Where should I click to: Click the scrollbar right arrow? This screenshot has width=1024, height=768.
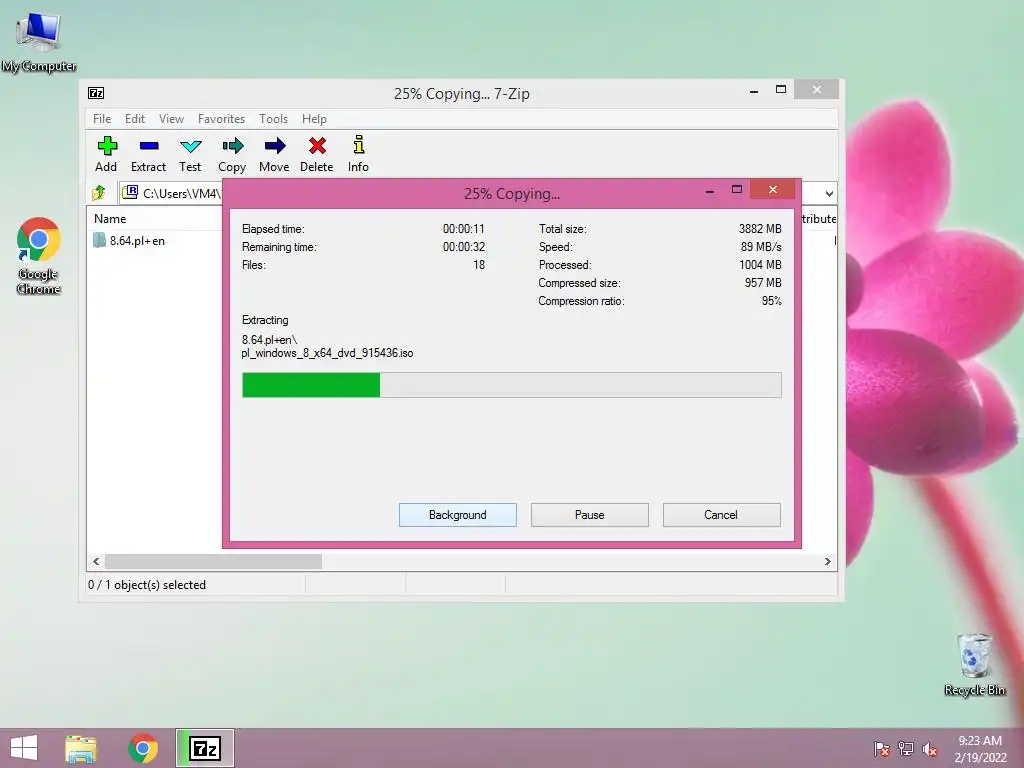827,562
